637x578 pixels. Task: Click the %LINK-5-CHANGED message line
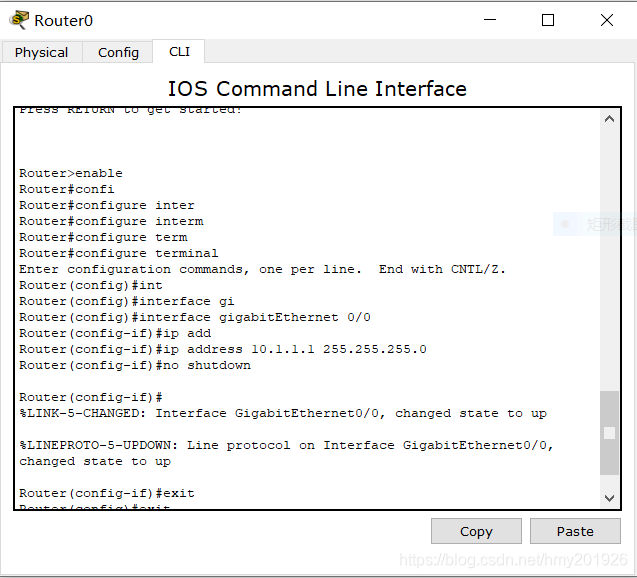(283, 413)
